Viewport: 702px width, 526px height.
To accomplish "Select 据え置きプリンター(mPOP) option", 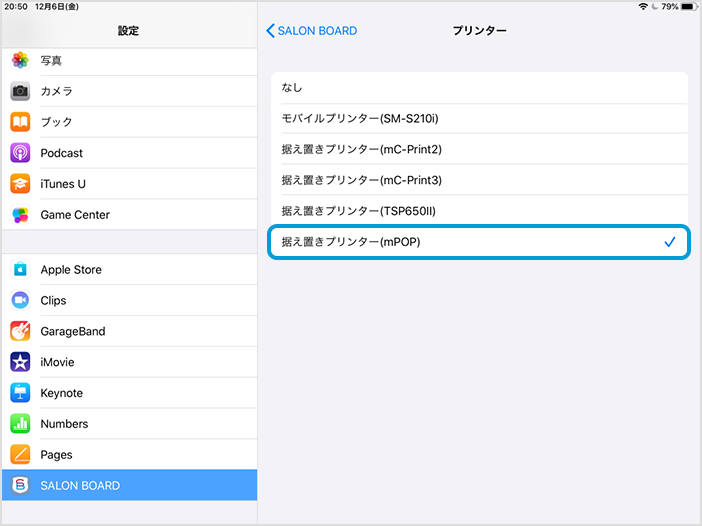I will 479,242.
